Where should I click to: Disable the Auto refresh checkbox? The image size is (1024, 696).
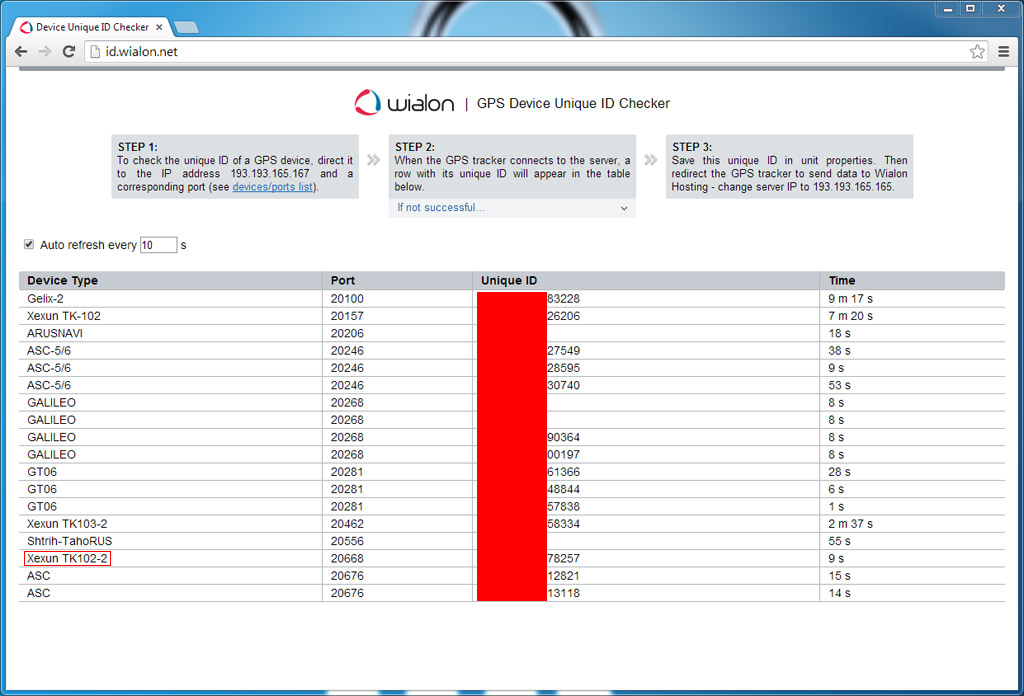pyautogui.click(x=29, y=244)
